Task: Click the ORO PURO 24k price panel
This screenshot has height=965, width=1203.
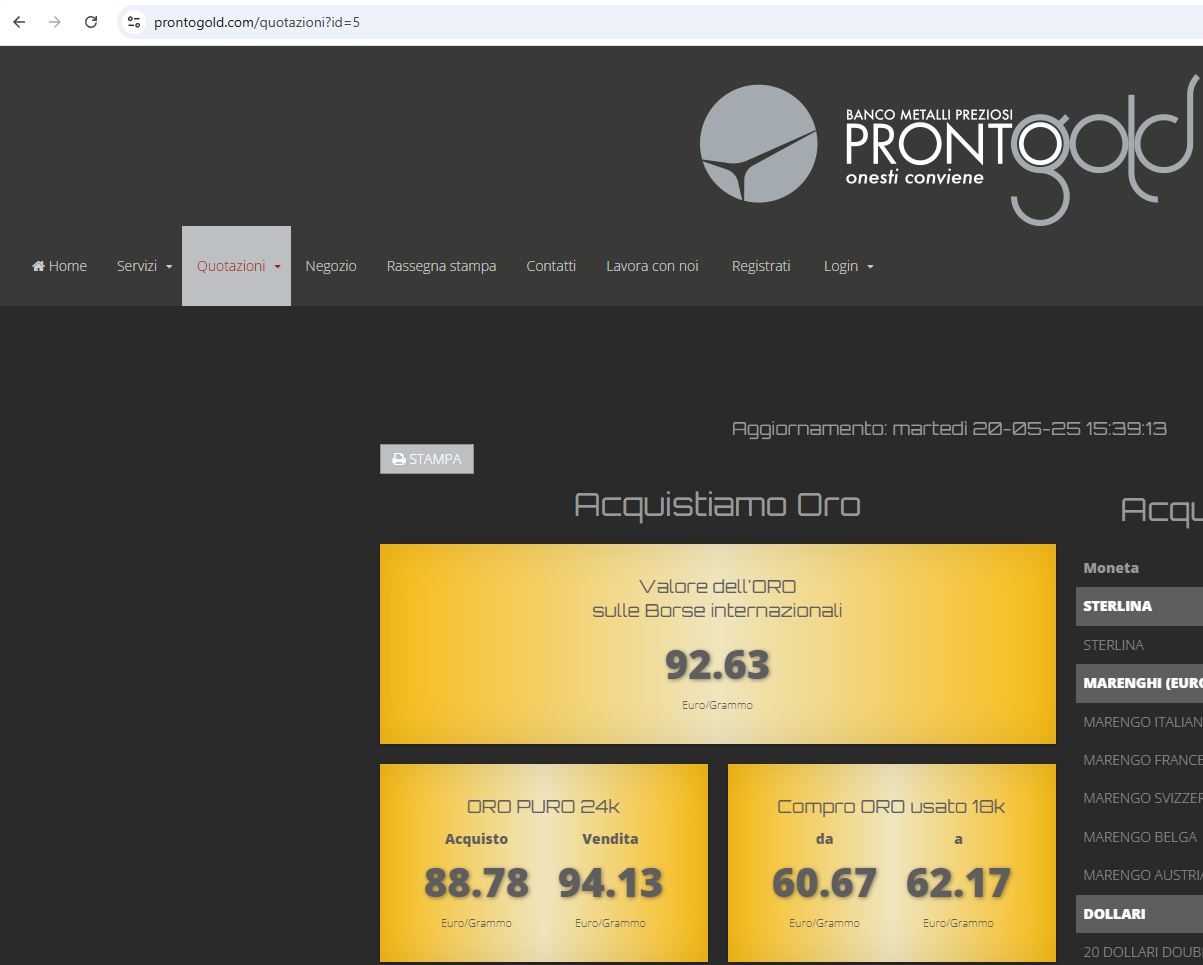Action: click(x=543, y=862)
